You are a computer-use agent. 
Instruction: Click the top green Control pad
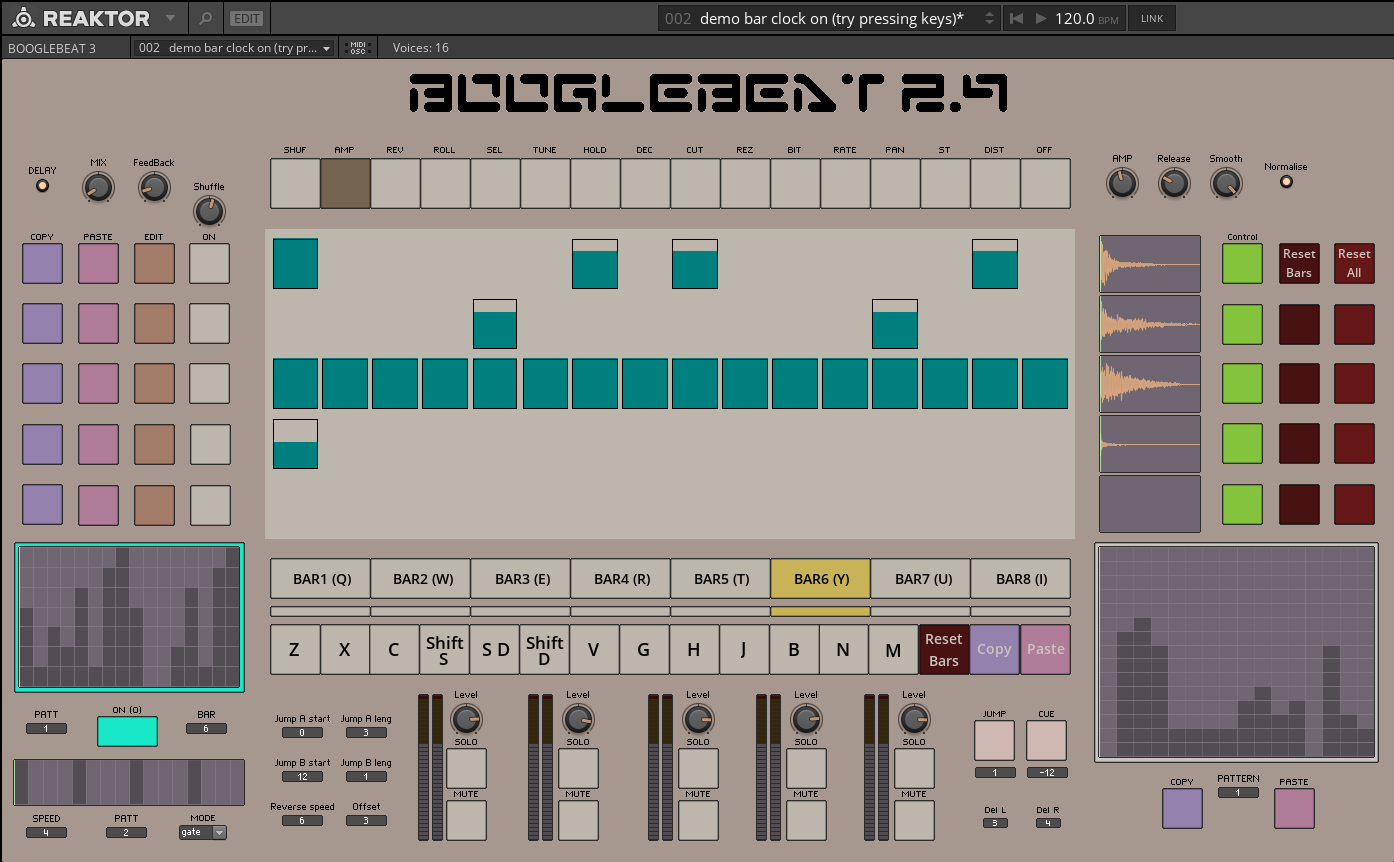(1242, 264)
